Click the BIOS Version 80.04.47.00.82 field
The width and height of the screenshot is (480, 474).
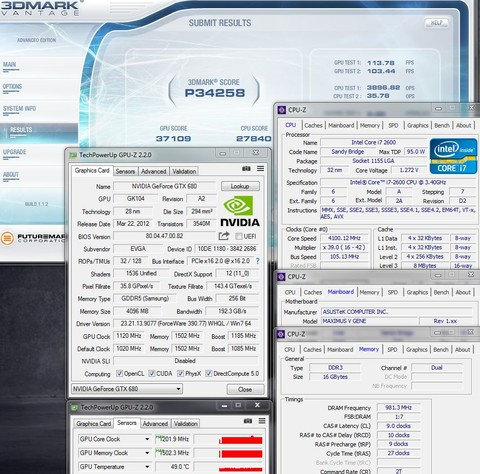(164, 236)
